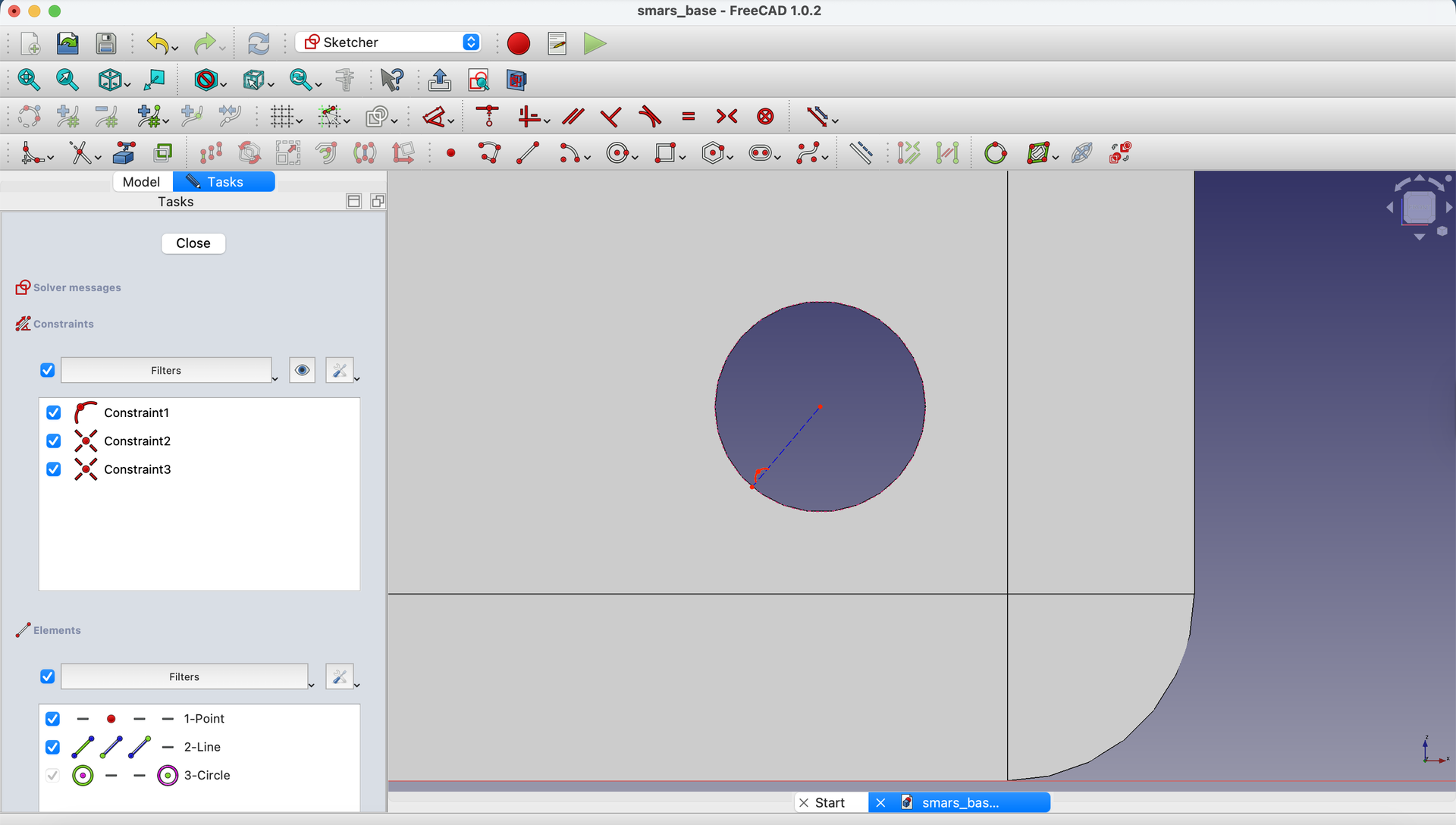Toggle Constraint2 checkbox
Screen dimensions: 1456x825
tap(53, 441)
